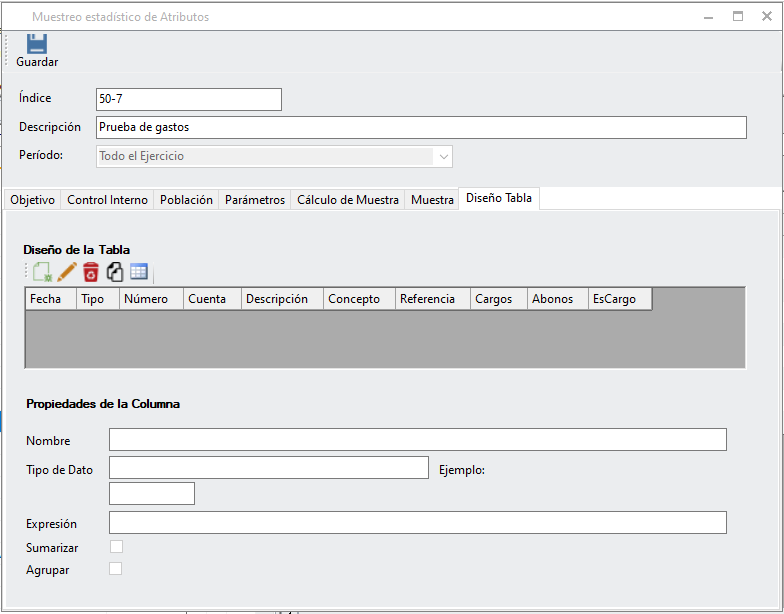The image size is (784, 614).
Task: Go to the Cálculo de Muestra tab
Action: tap(348, 200)
